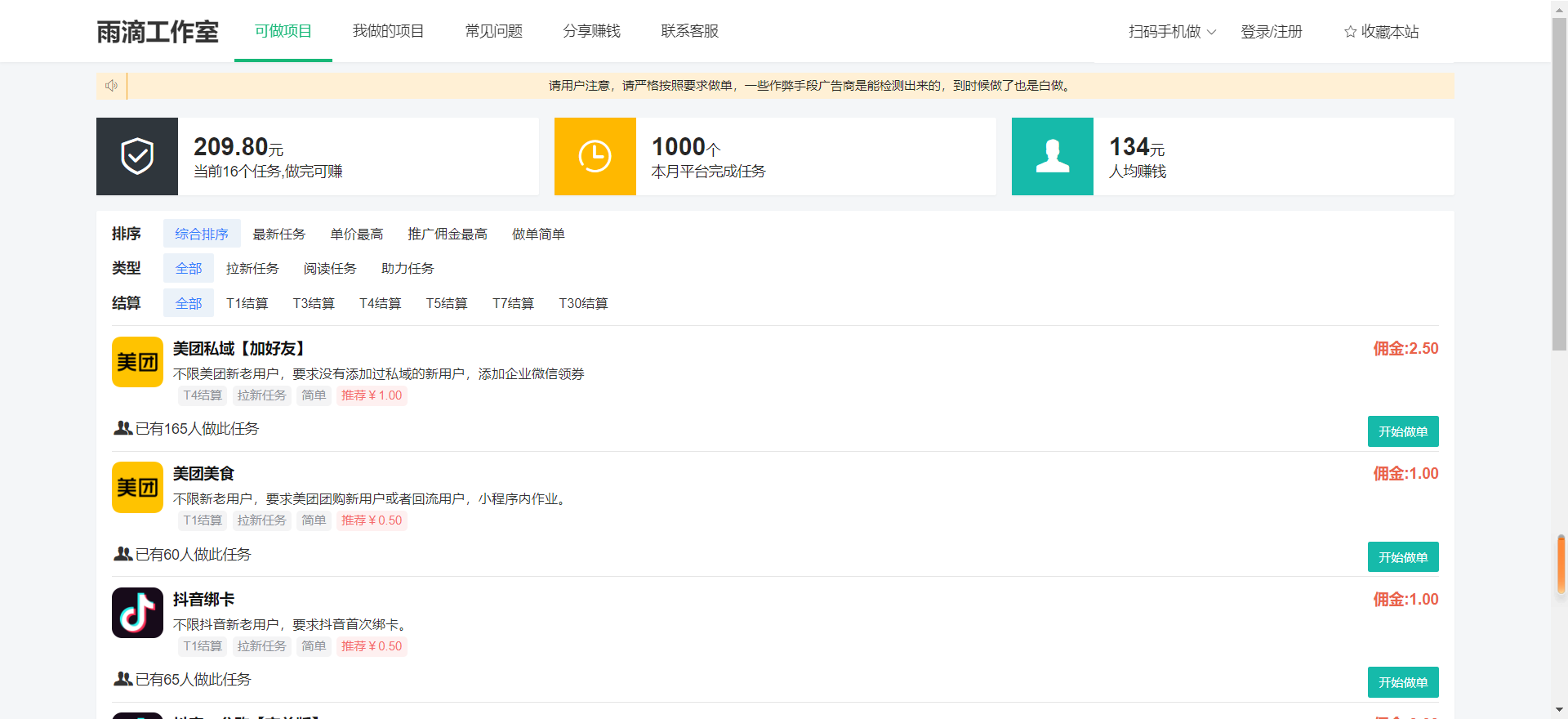Click 开始做单 for 抖音绑卡 task
This screenshot has height=719, width=1568.
pyautogui.click(x=1403, y=682)
